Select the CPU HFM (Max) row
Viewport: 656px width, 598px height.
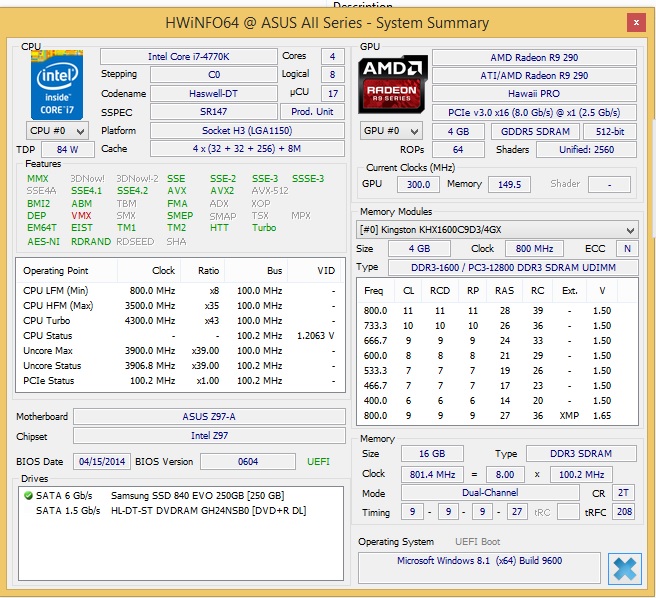pos(180,305)
